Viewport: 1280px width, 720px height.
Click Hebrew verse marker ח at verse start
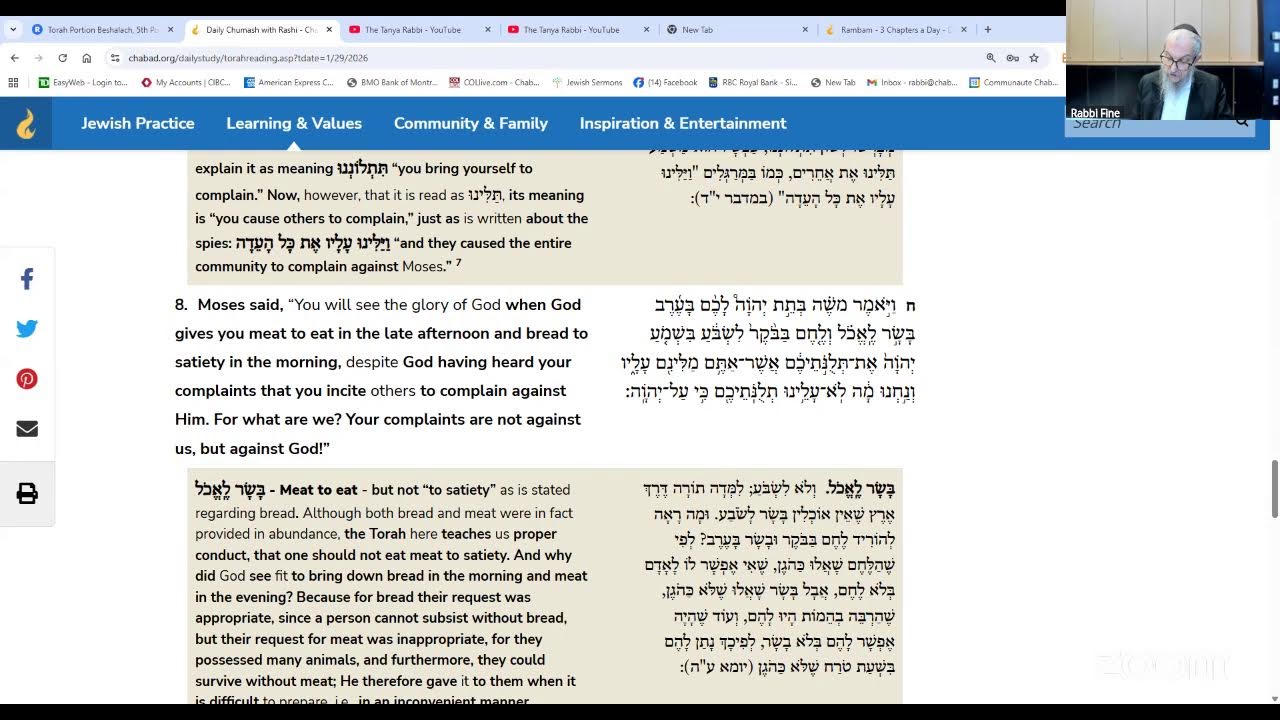(911, 306)
